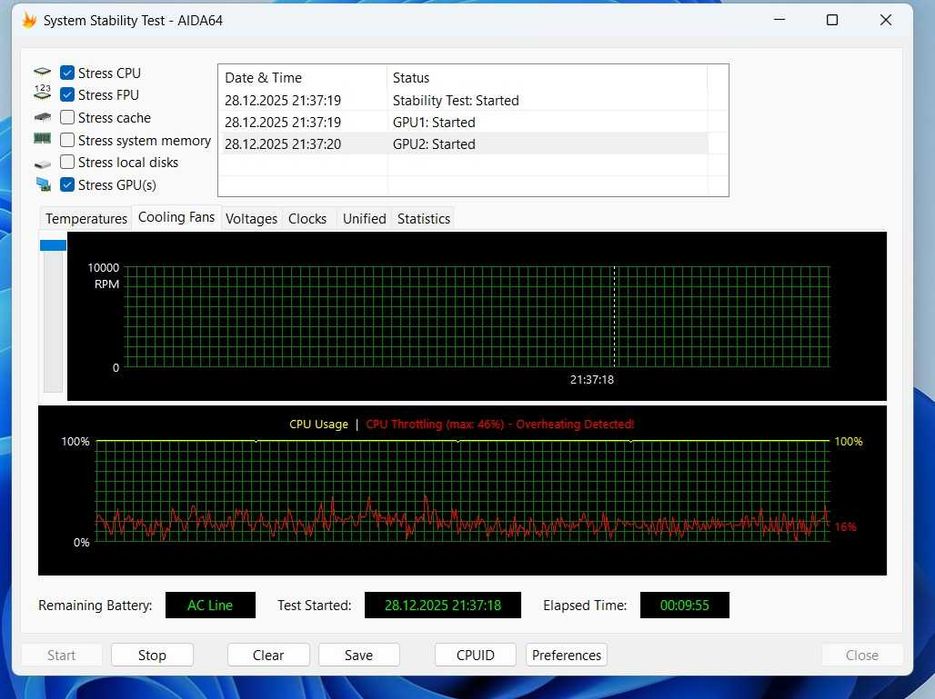Viewport: 935px width, 699px height.
Task: Click the Clear button
Action: (x=268, y=655)
